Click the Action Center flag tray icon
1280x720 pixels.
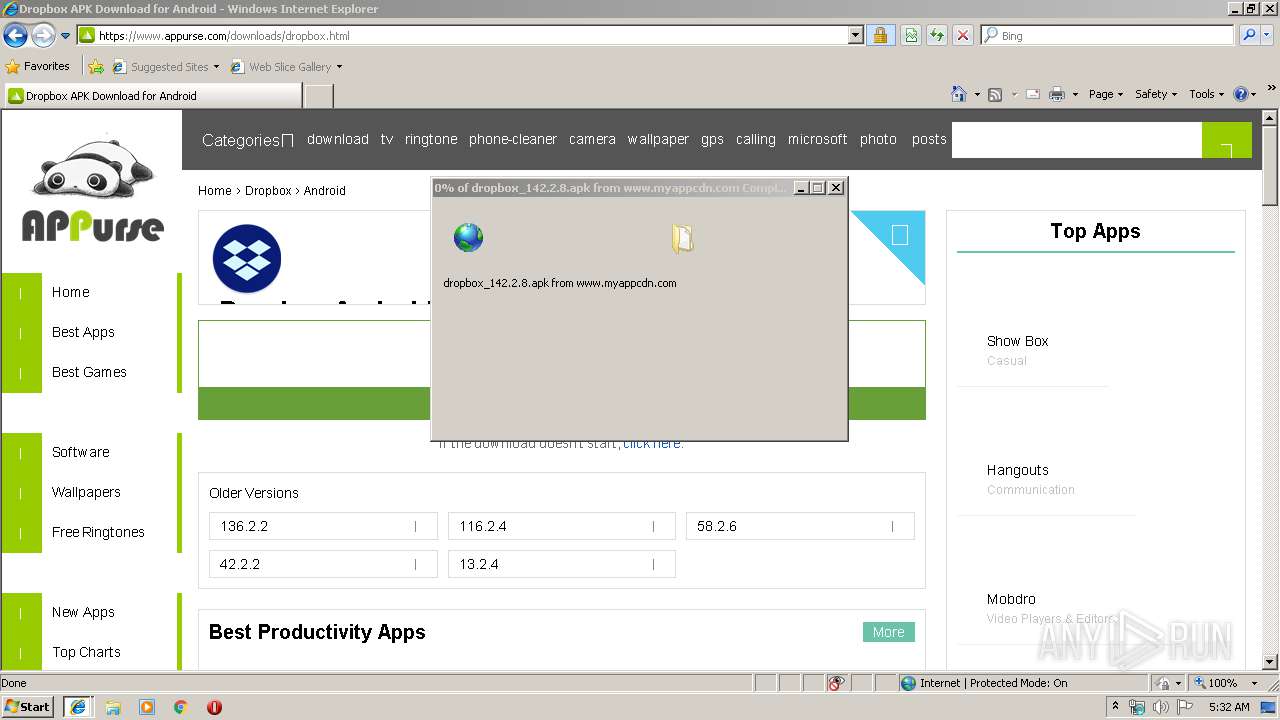click(1185, 707)
